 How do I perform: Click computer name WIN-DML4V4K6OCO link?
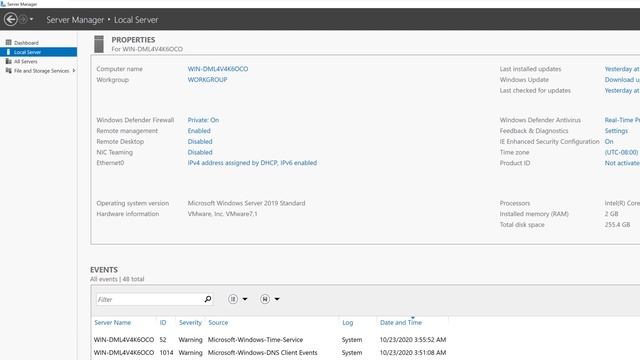click(218, 69)
